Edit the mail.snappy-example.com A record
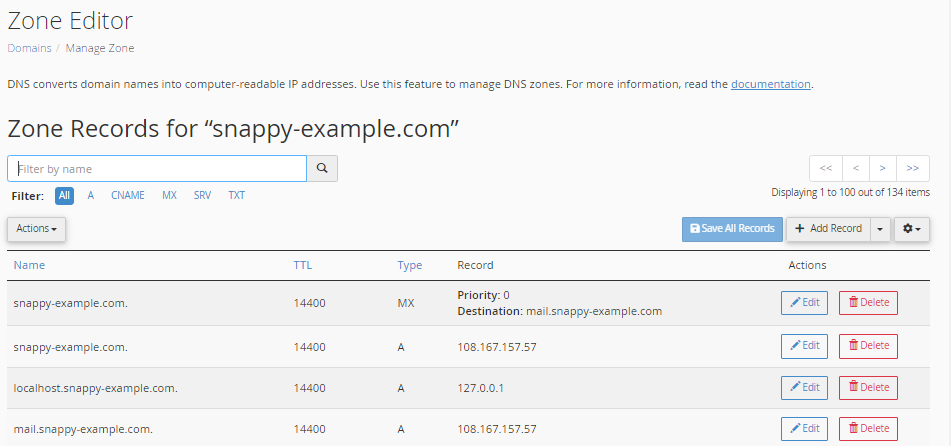The width and height of the screenshot is (951, 446). click(804, 428)
